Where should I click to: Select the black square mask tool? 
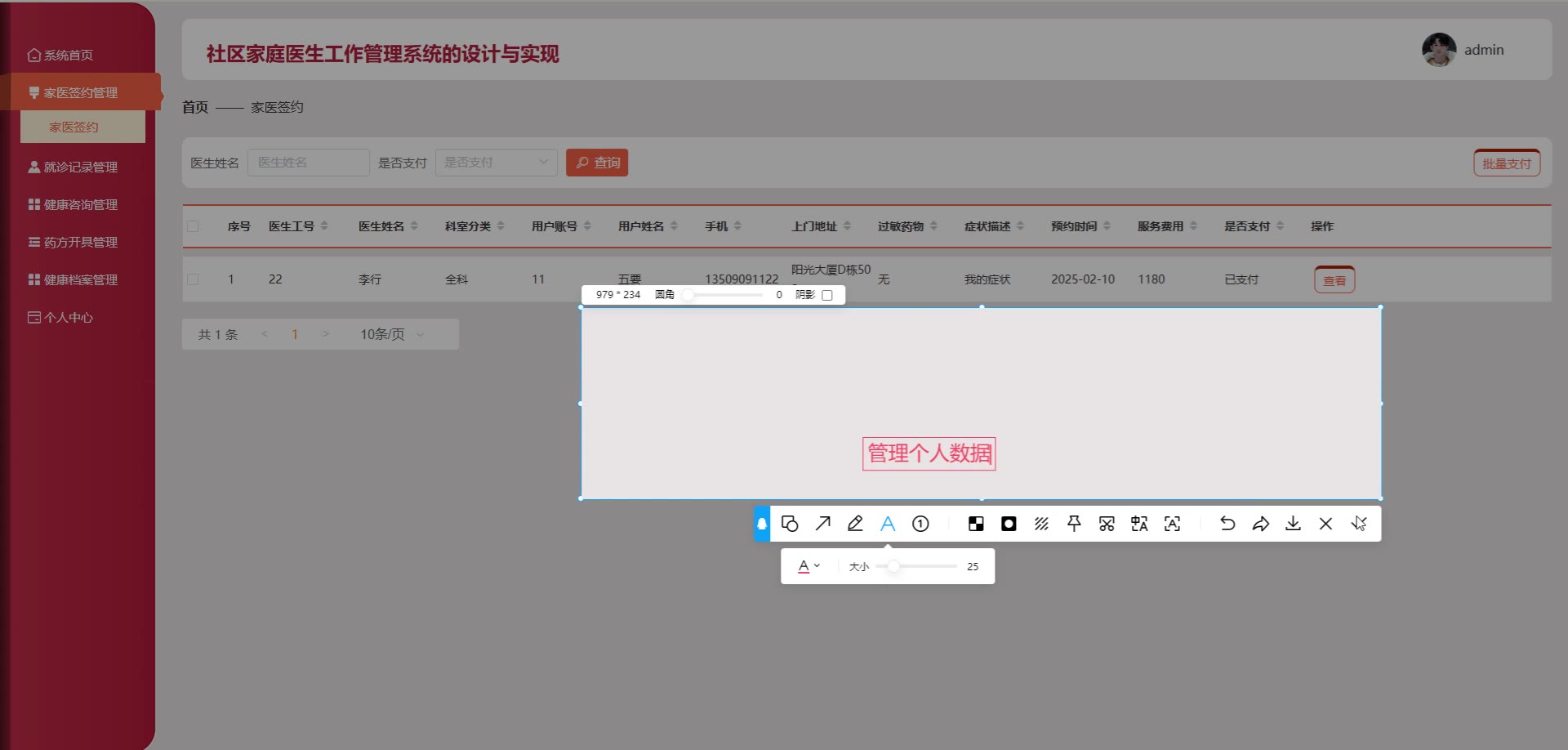click(1009, 524)
